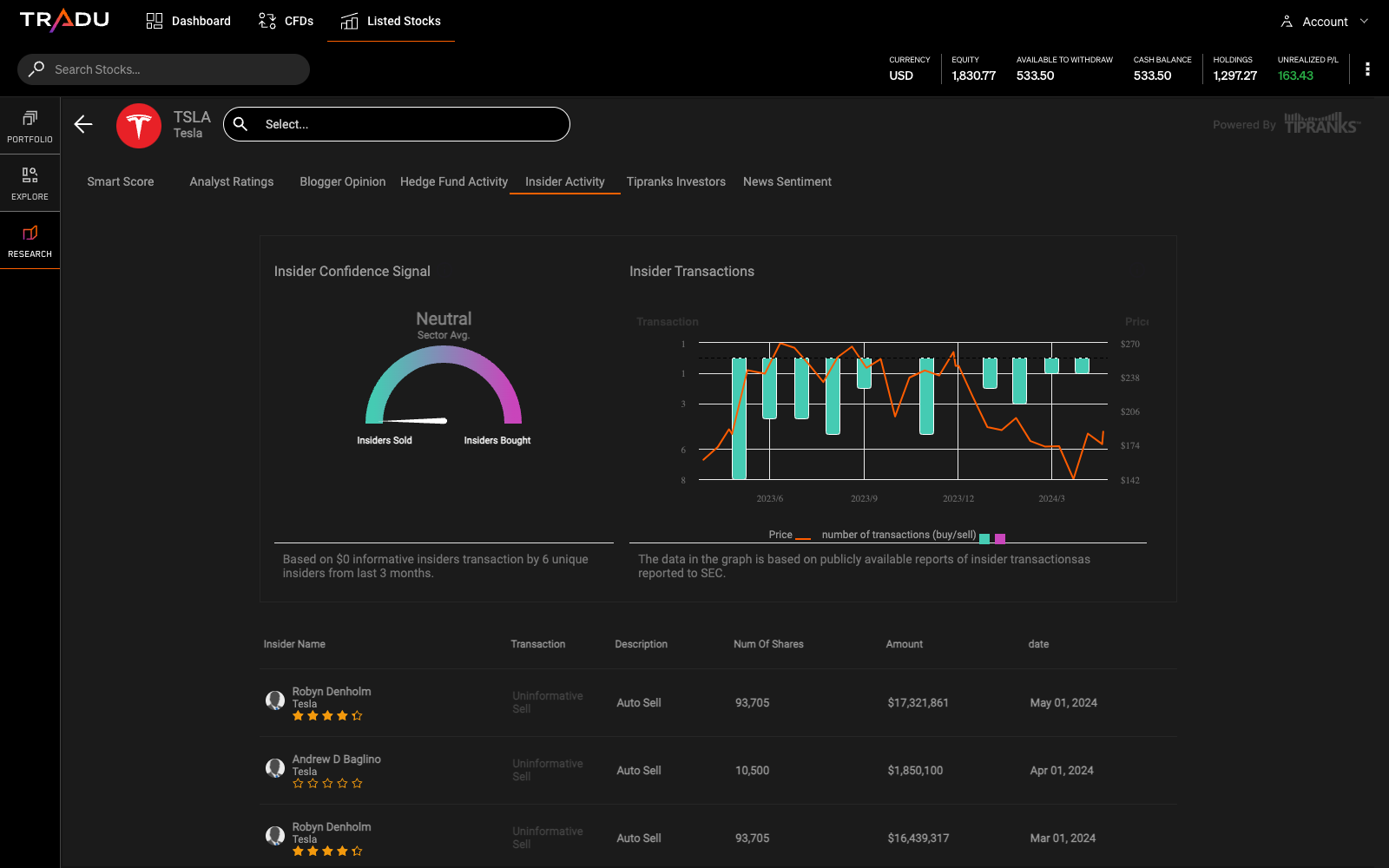Select the Listed Stocks tab
Viewport: 1389px width, 868px height.
391,21
